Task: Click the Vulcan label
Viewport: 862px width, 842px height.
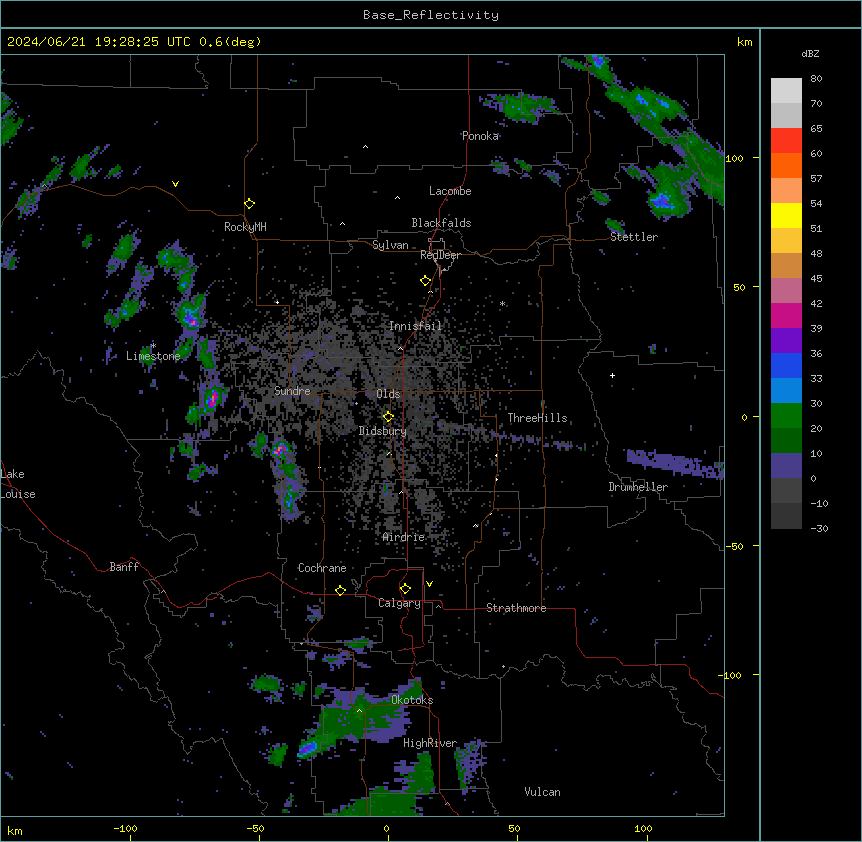Action: (542, 792)
